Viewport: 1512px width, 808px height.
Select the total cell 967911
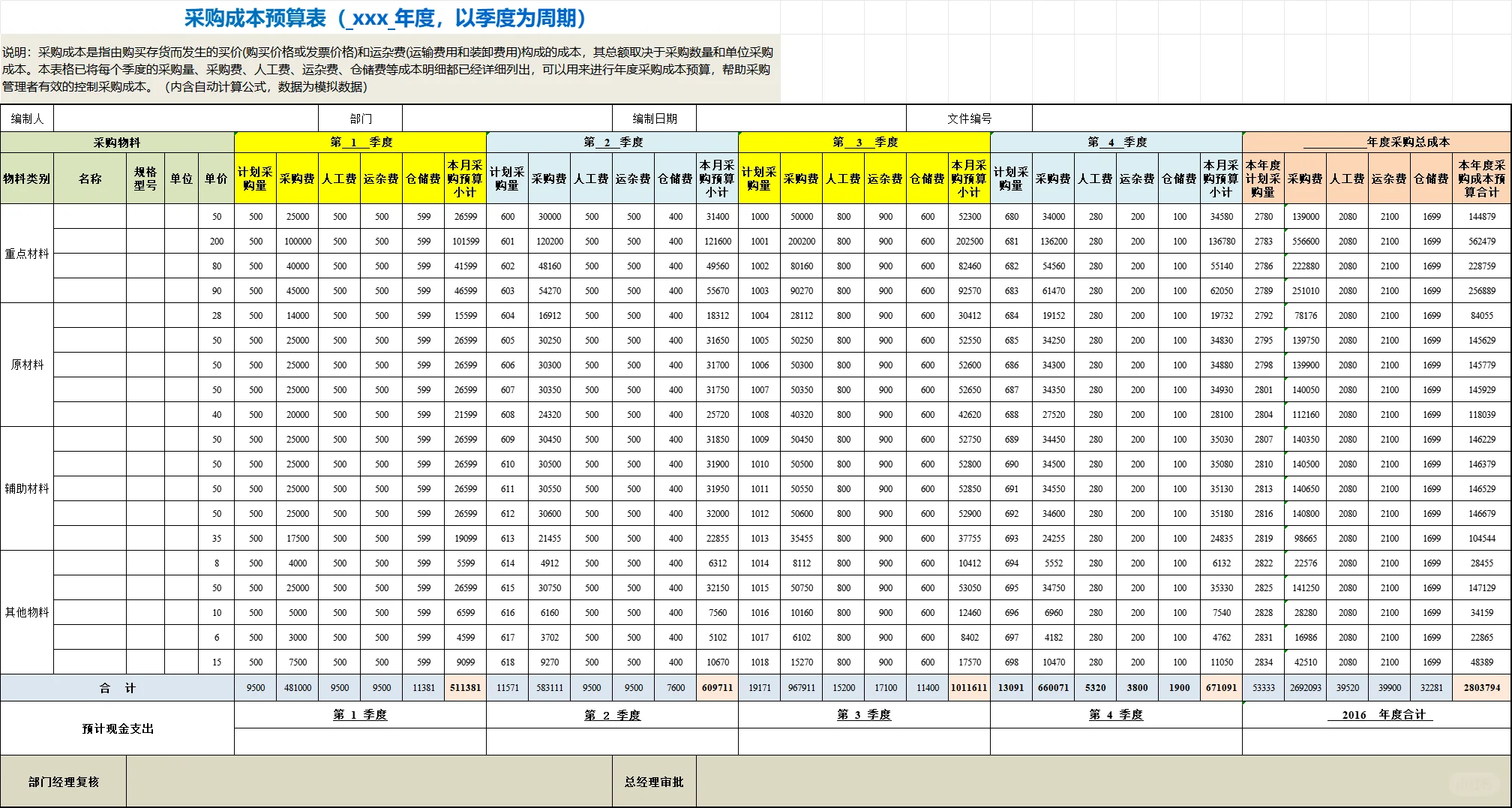[802, 688]
